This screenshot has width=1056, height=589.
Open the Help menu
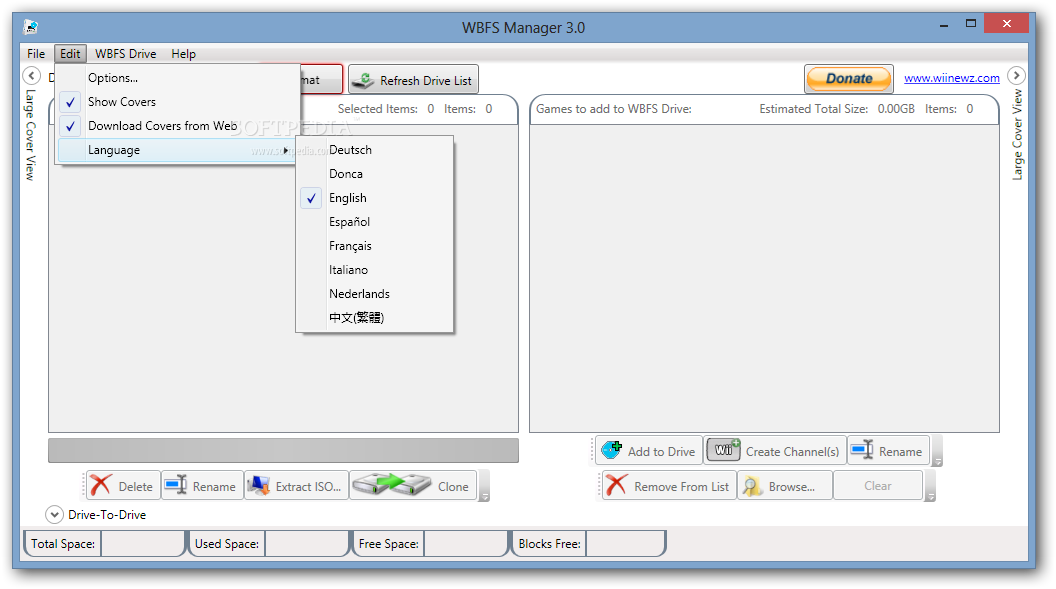click(x=183, y=54)
